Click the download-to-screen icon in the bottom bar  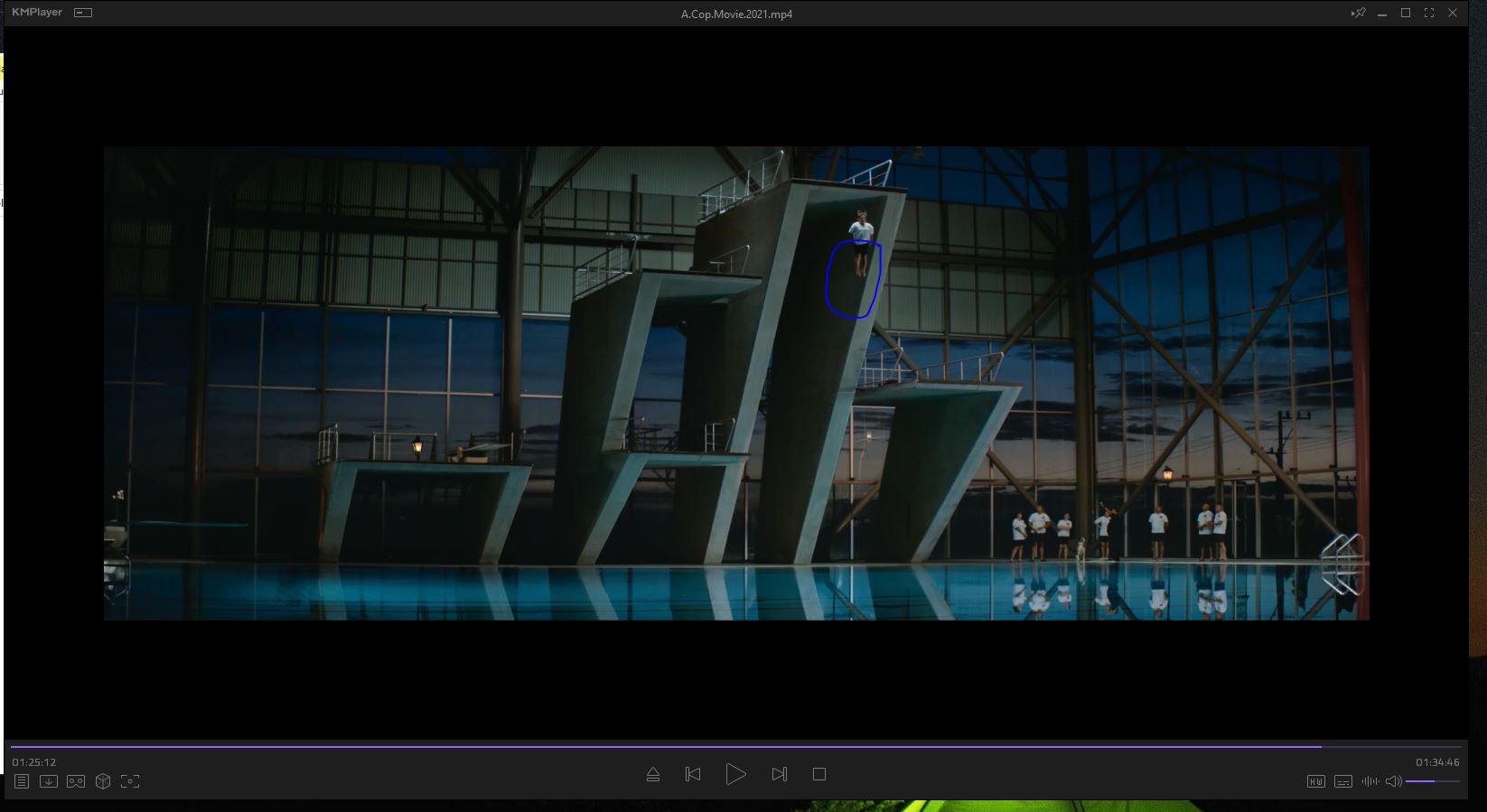pos(49,781)
